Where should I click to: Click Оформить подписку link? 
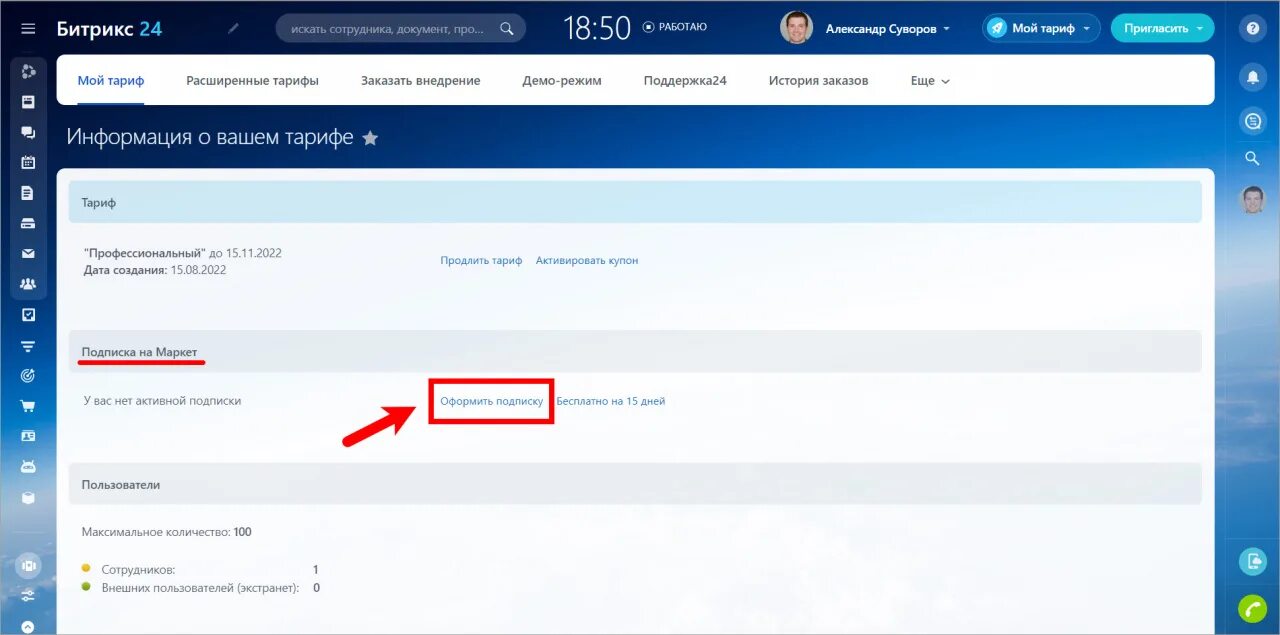tap(491, 401)
